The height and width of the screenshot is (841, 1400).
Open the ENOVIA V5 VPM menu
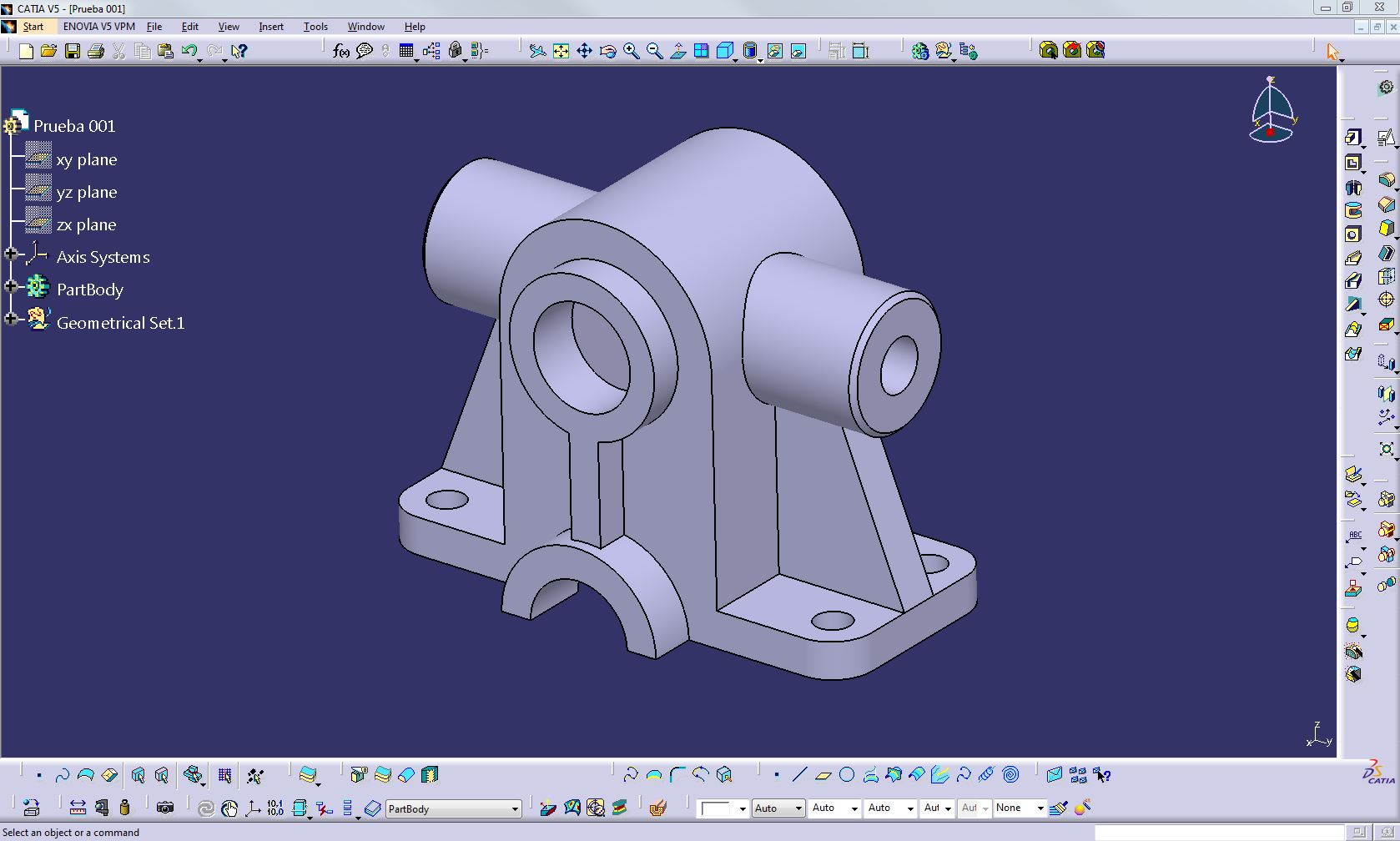tap(98, 27)
